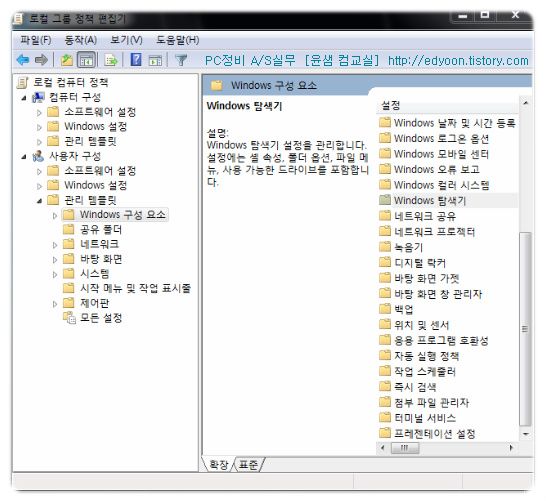Select 위치 및 센서 in list
This screenshot has height=503, width=546.
[x=422, y=324]
